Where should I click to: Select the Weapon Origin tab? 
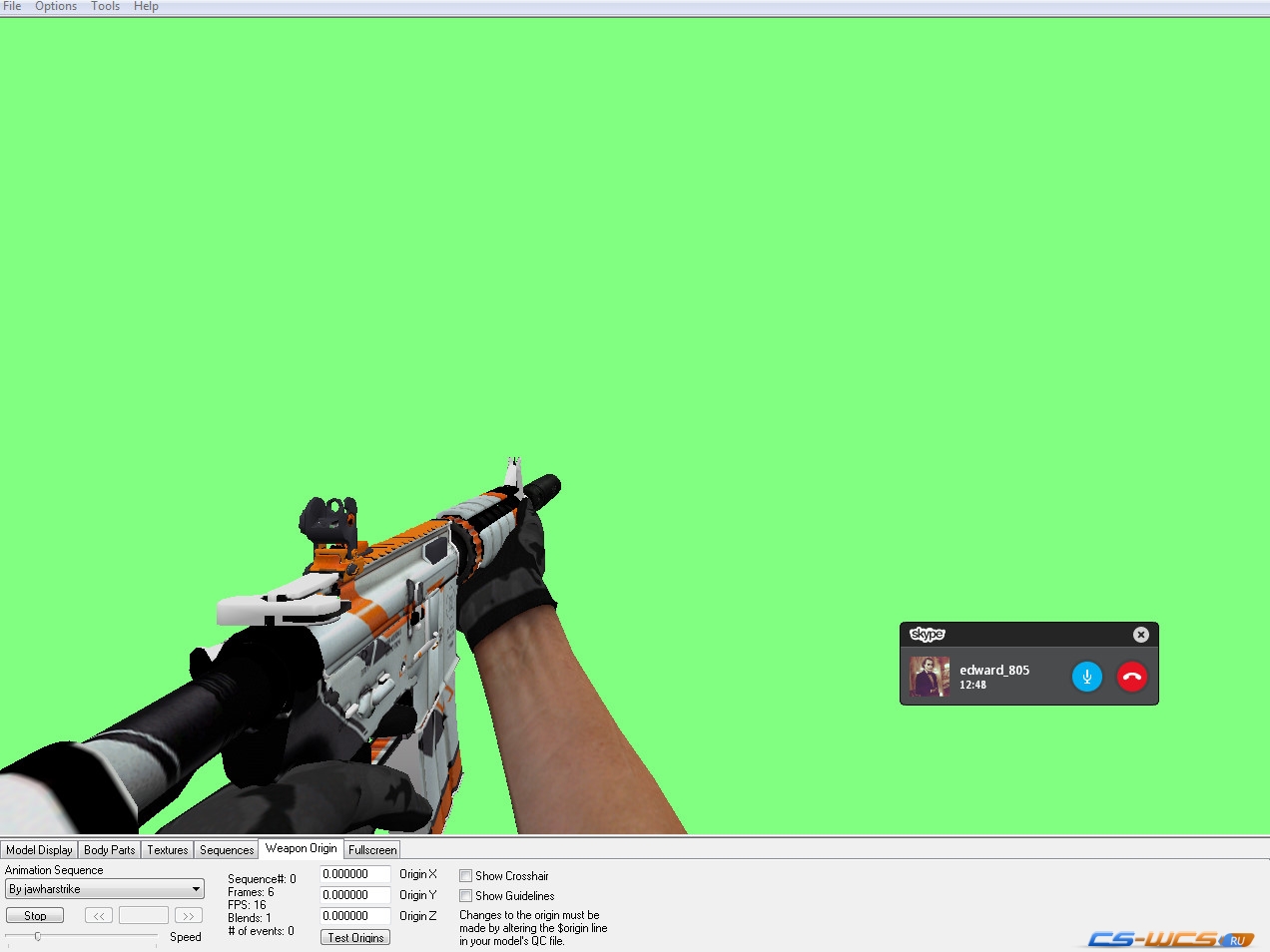pyautogui.click(x=301, y=848)
